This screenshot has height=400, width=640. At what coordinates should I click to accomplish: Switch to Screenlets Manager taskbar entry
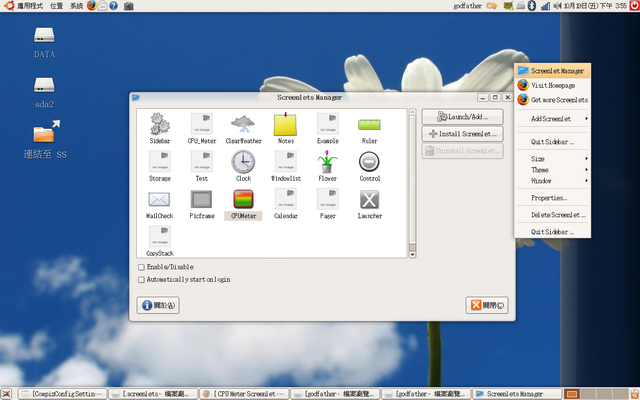(x=517, y=394)
